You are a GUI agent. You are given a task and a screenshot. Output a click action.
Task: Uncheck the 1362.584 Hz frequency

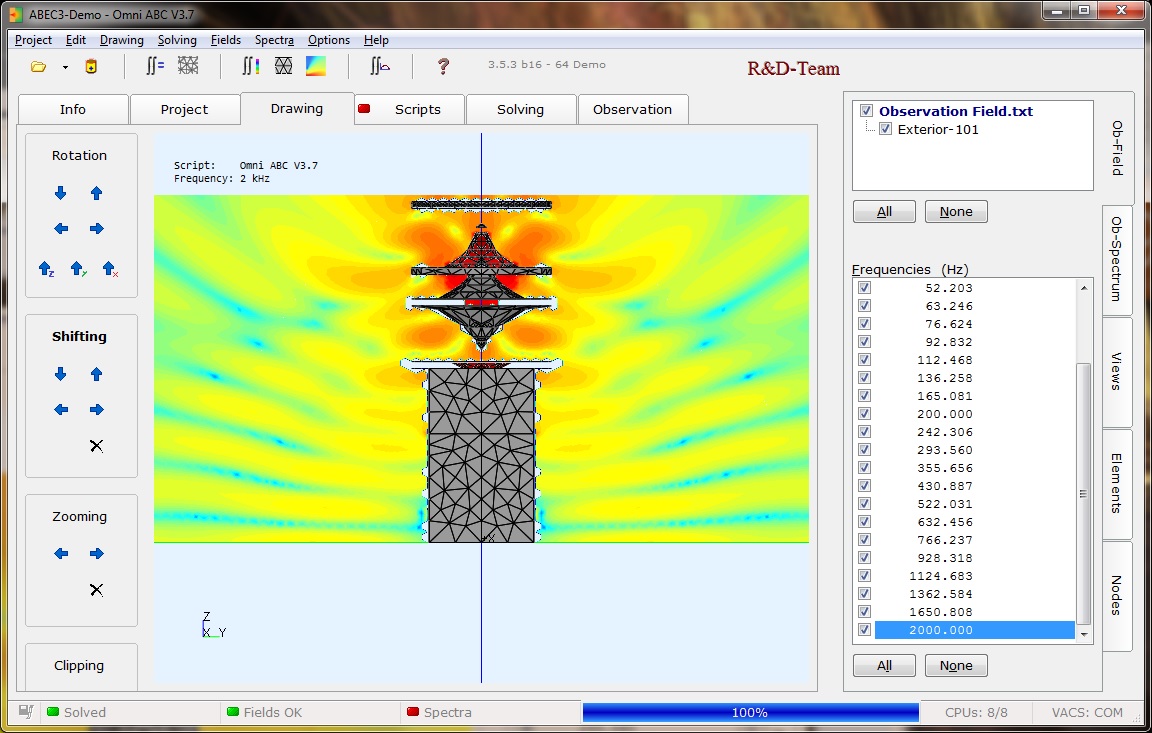coord(864,593)
